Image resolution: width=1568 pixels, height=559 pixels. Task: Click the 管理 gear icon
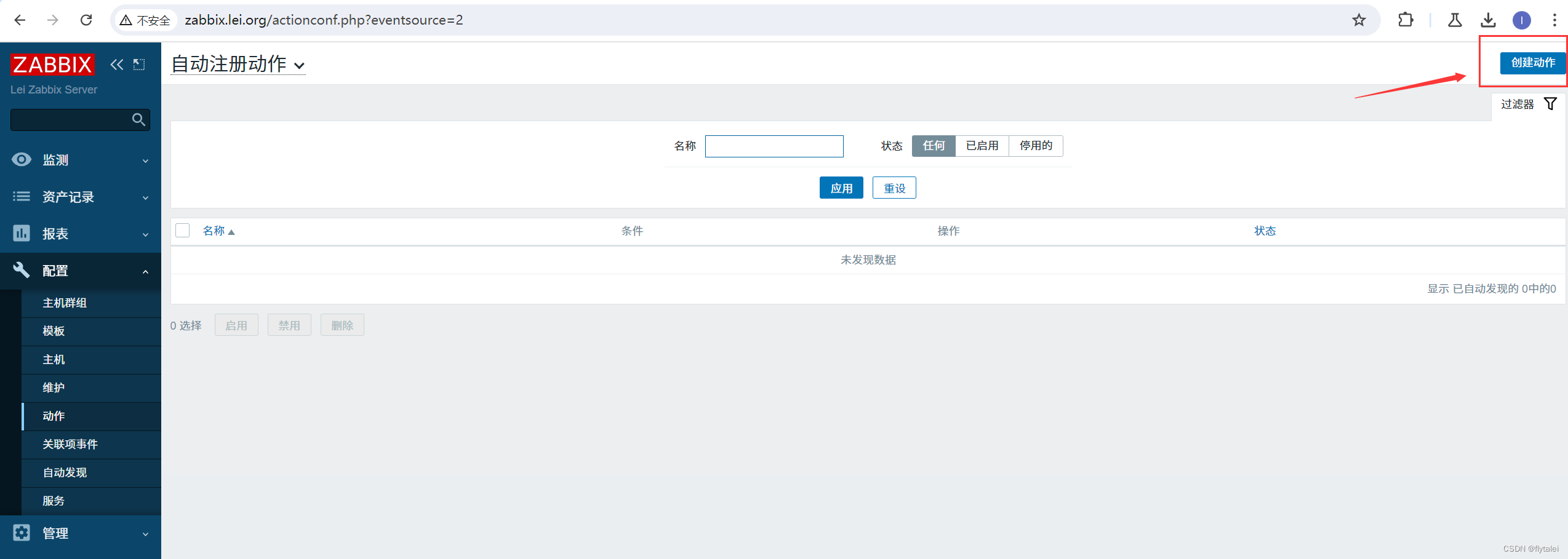22,533
